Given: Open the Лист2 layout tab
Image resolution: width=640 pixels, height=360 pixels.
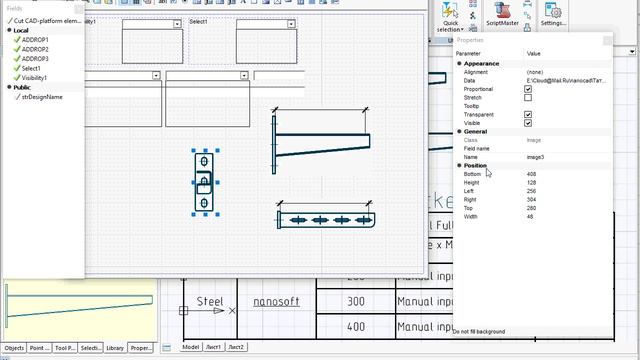Looking at the screenshot, I should (236, 347).
